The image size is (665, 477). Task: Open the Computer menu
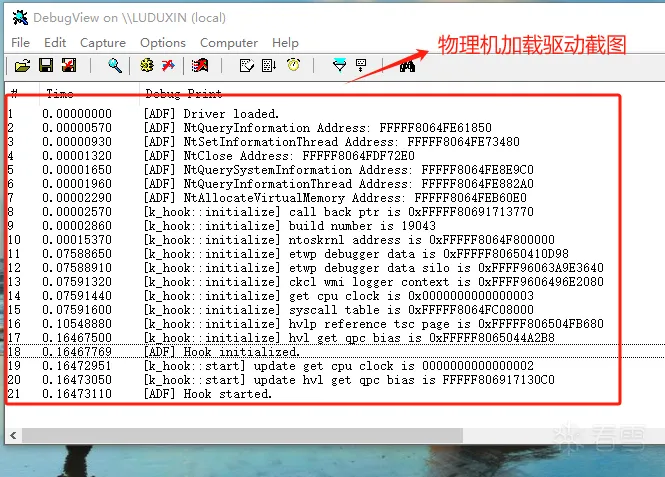[229, 43]
